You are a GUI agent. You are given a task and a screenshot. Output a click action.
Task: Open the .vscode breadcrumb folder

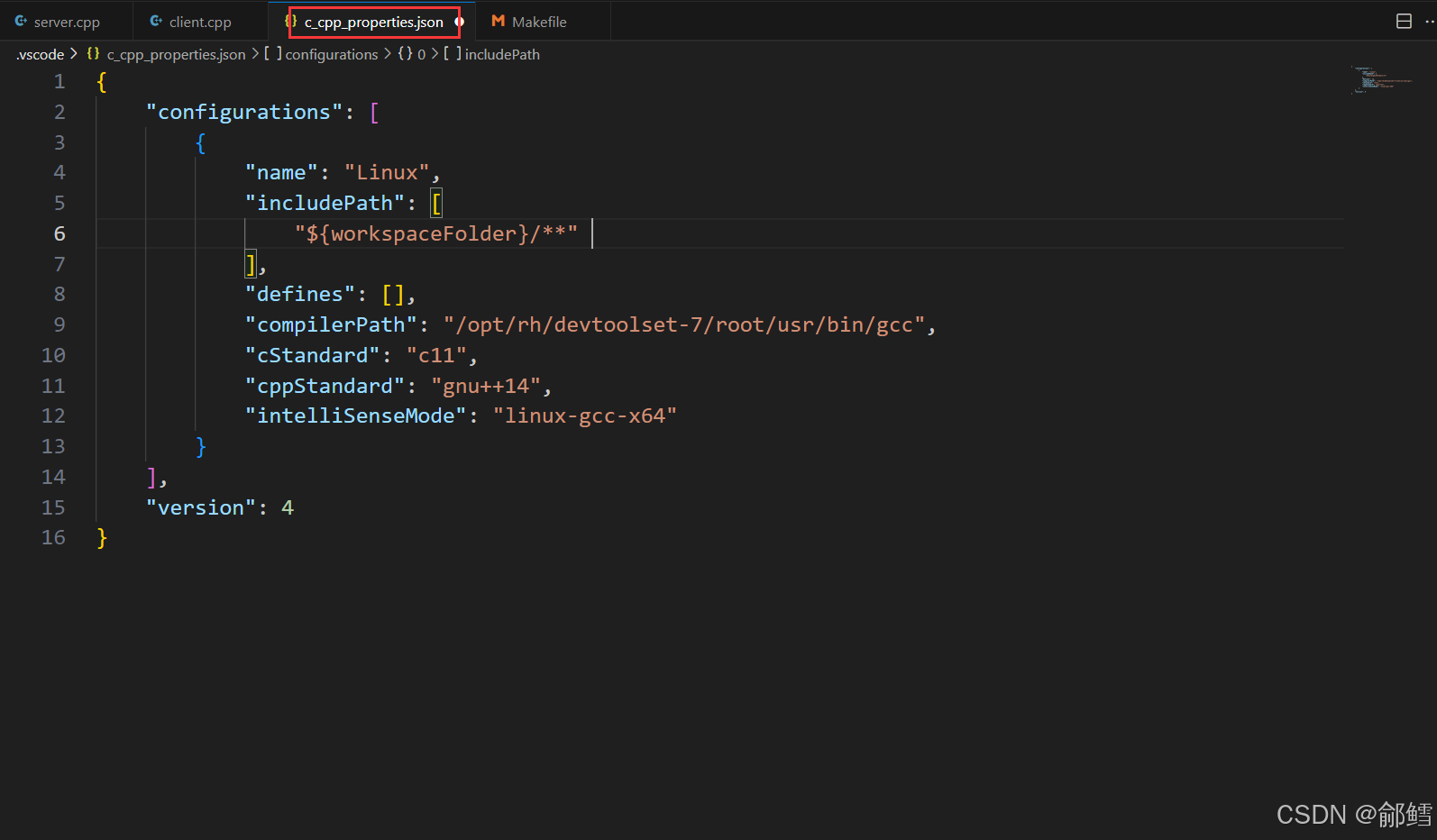point(41,54)
